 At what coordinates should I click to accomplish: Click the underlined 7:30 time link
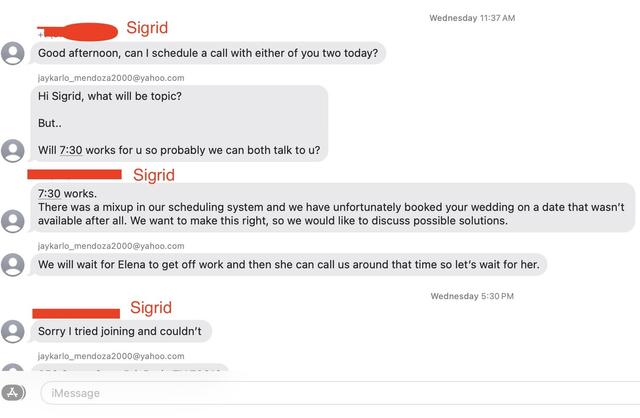tap(71, 150)
